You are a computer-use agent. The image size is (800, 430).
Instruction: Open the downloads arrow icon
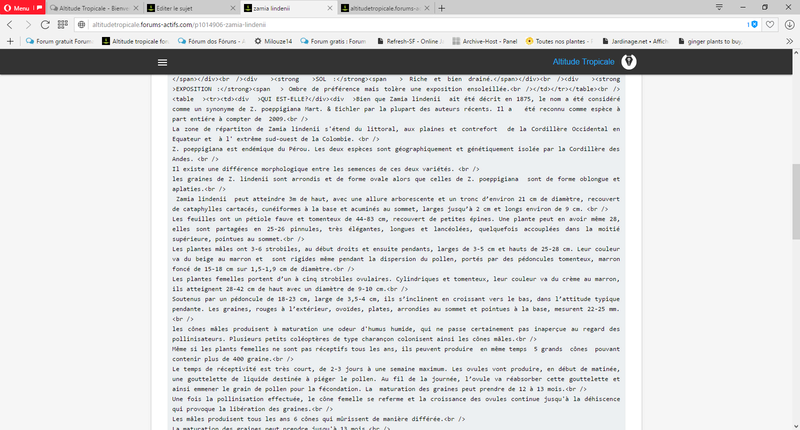tap(789, 24)
